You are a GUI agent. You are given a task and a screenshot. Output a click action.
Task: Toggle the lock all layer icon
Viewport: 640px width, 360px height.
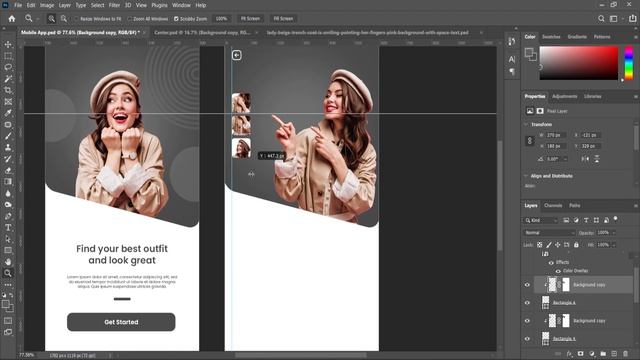coord(576,245)
